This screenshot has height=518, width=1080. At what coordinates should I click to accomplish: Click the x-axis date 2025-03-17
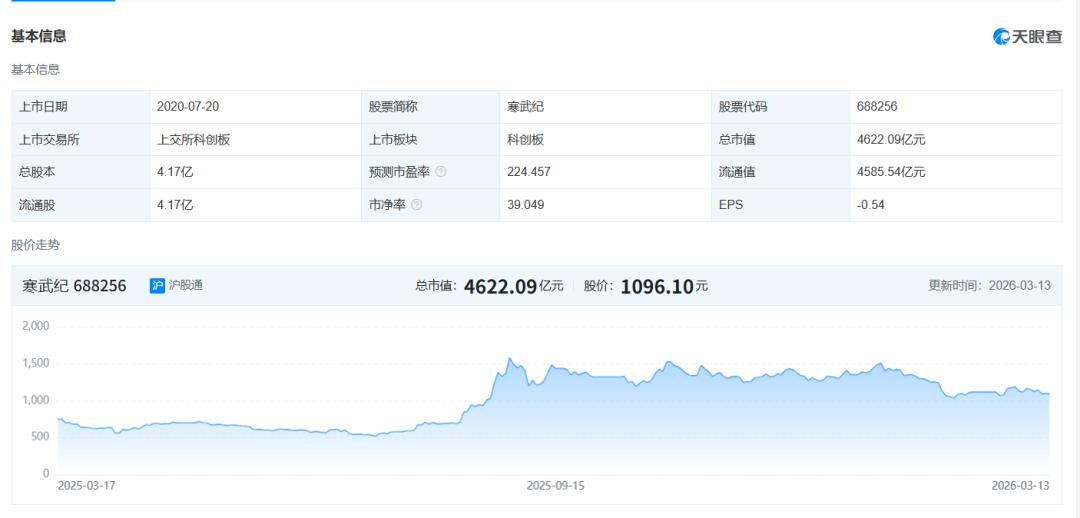click(x=86, y=486)
